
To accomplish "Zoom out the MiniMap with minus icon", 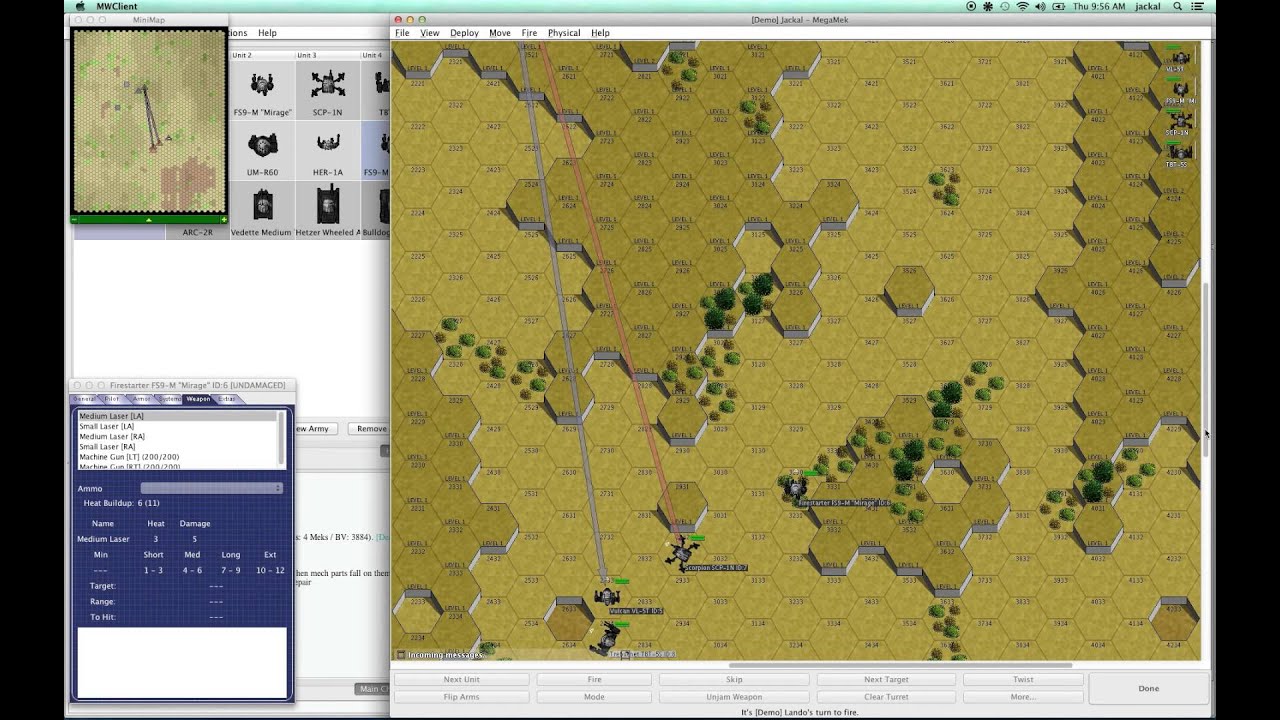I will pos(76,219).
